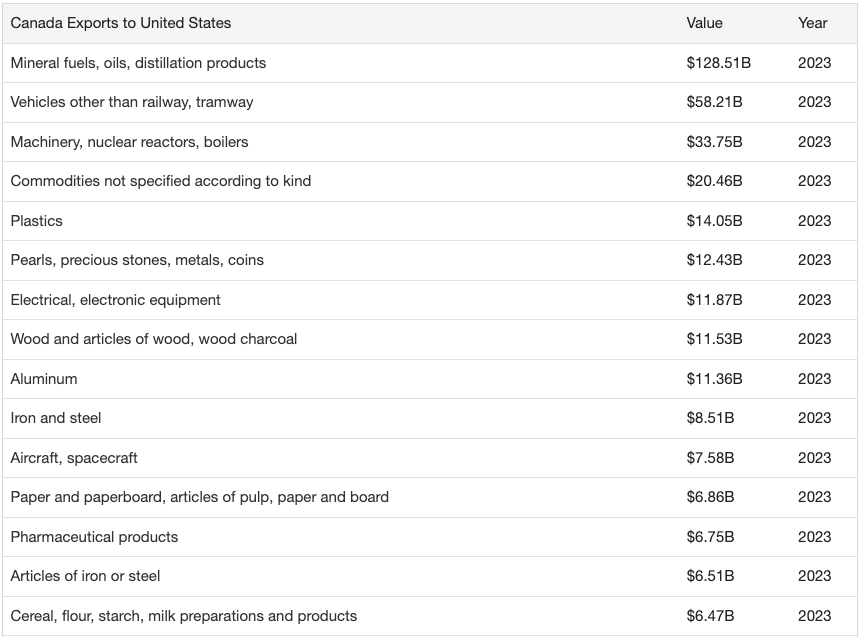Screen dimensions: 860x637
Task: Click the $12.43B value cell
Action: tap(714, 260)
